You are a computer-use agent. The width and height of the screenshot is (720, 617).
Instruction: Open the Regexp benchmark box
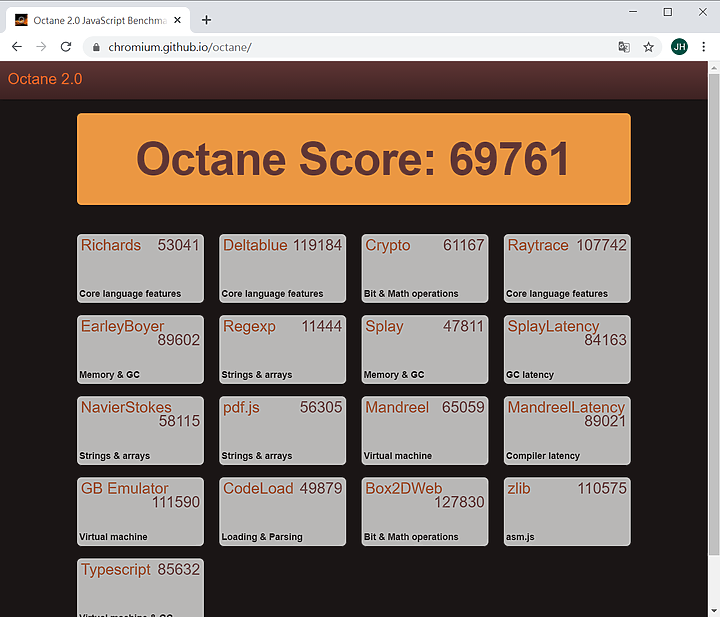(282, 349)
